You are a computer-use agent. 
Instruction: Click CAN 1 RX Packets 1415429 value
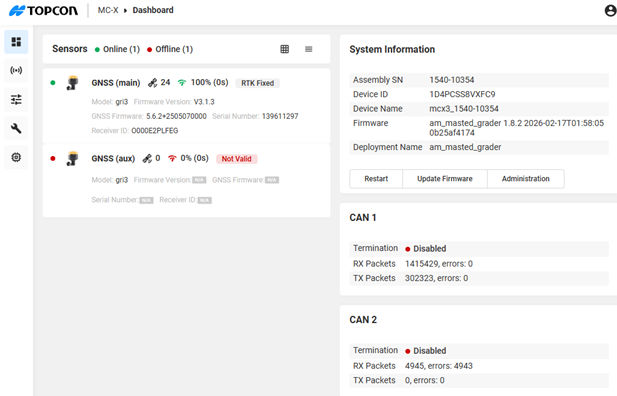pos(439,264)
